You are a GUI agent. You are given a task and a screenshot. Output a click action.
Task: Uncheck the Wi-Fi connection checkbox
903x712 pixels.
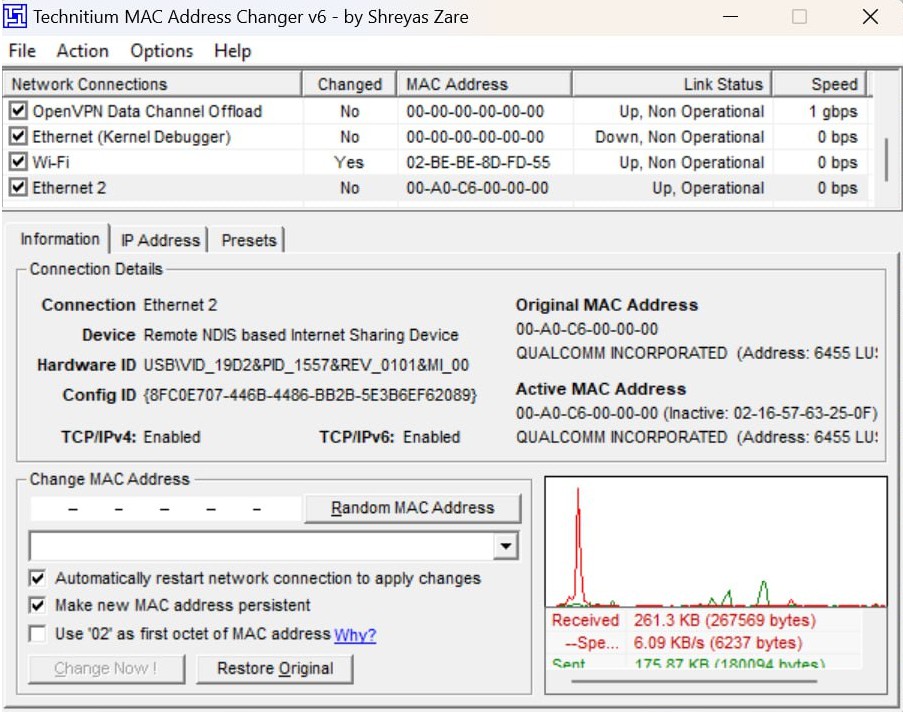(18, 162)
